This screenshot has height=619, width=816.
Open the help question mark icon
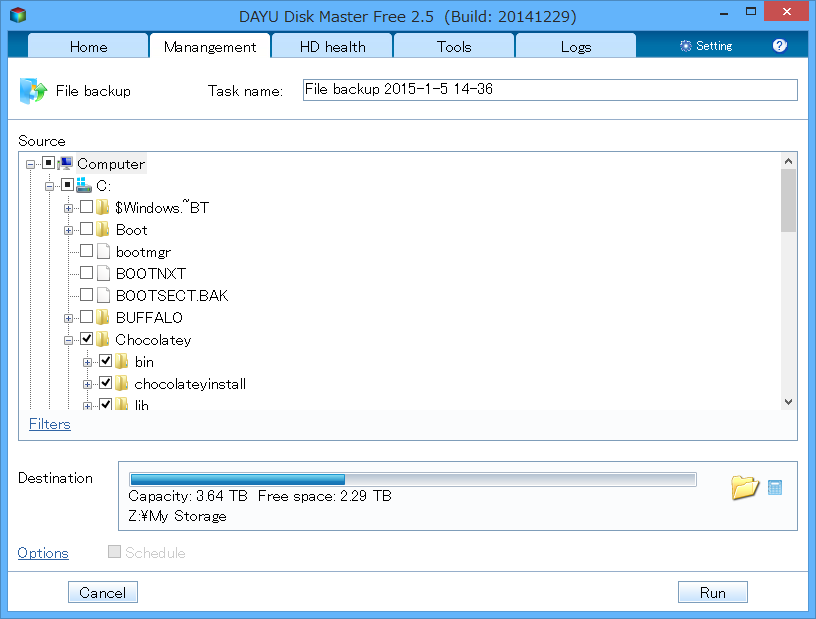click(780, 46)
